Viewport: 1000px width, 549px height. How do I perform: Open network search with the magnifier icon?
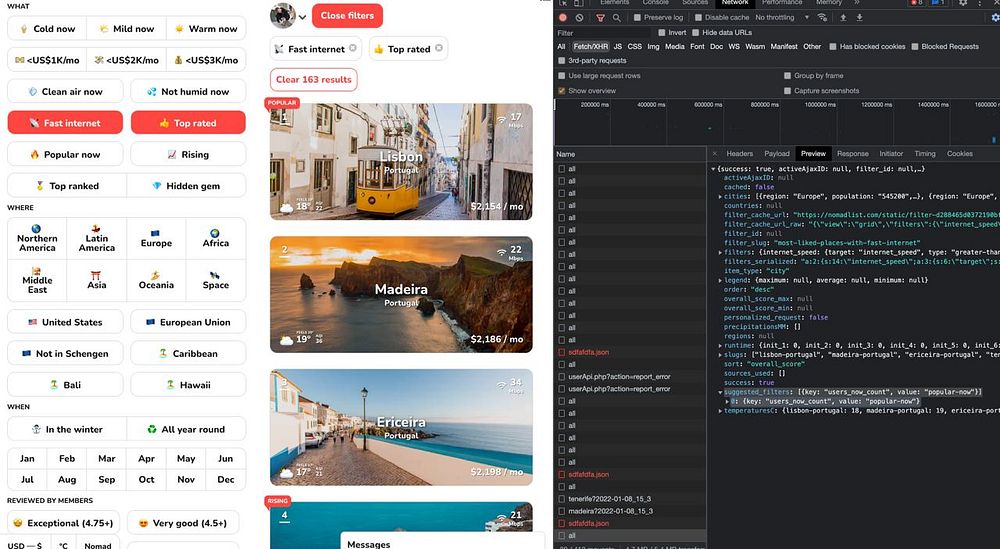point(617,18)
